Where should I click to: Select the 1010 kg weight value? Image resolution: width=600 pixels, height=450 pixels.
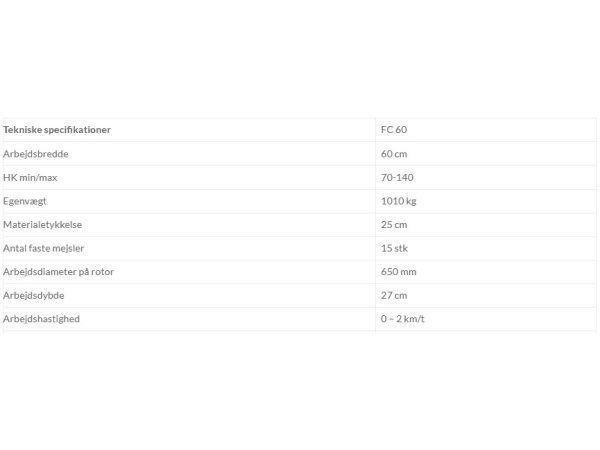click(x=398, y=201)
